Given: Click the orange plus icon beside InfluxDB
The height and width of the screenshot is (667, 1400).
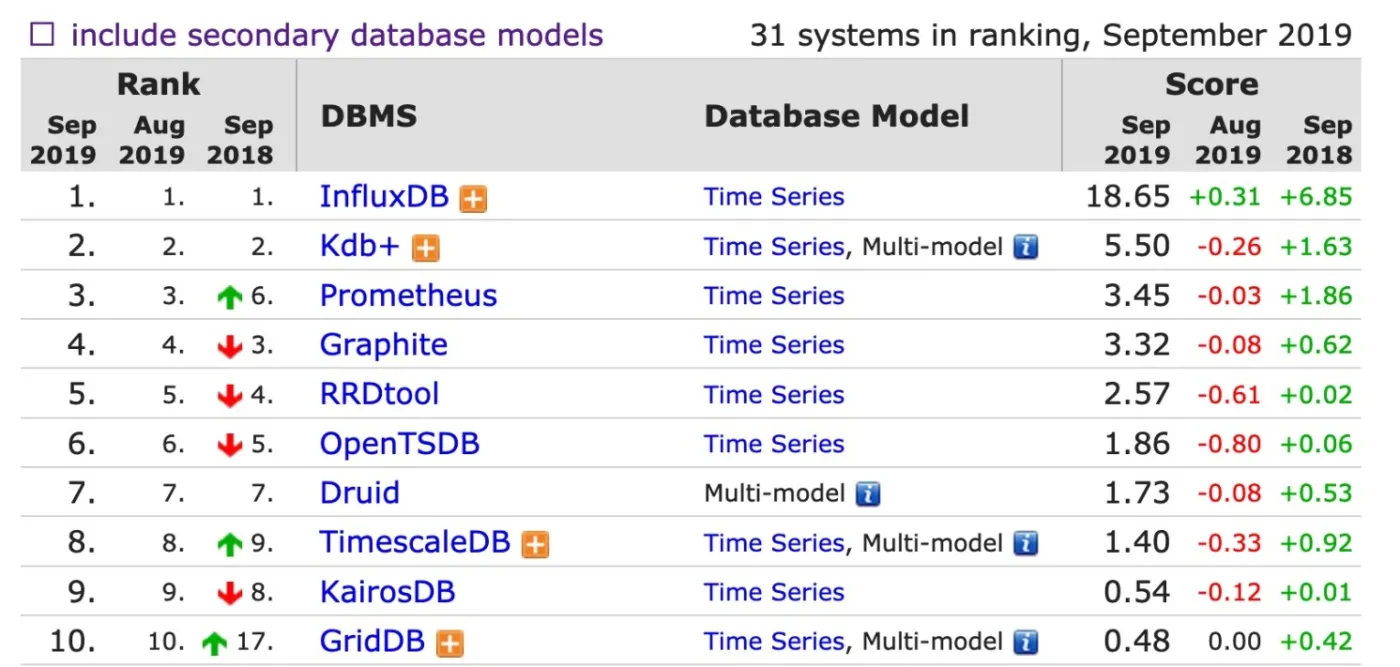Looking at the screenshot, I should [x=473, y=199].
